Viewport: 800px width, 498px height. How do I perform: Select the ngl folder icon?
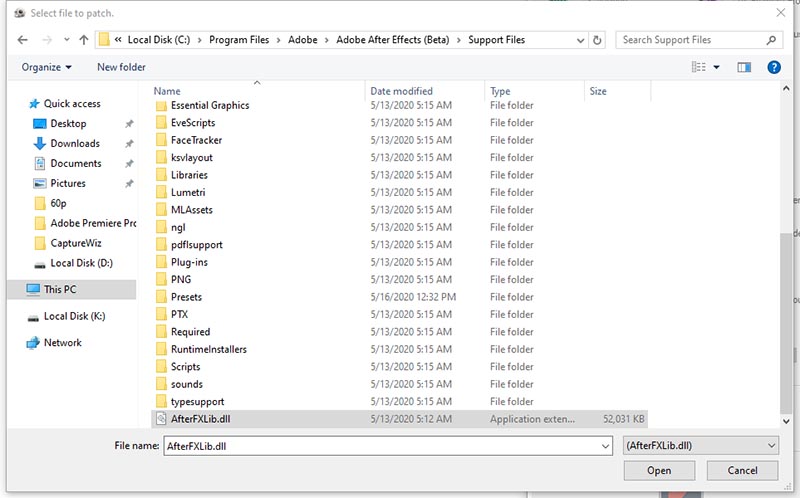(161, 227)
